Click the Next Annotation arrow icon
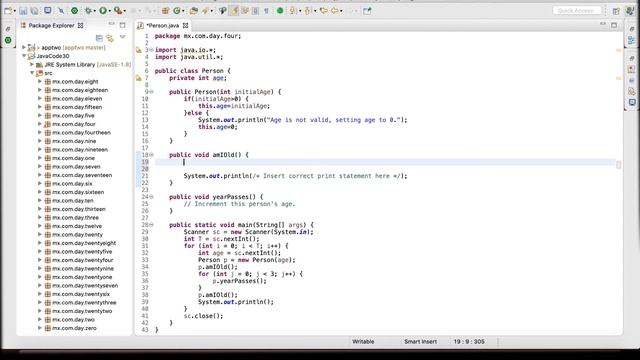 pyautogui.click(x=292, y=11)
